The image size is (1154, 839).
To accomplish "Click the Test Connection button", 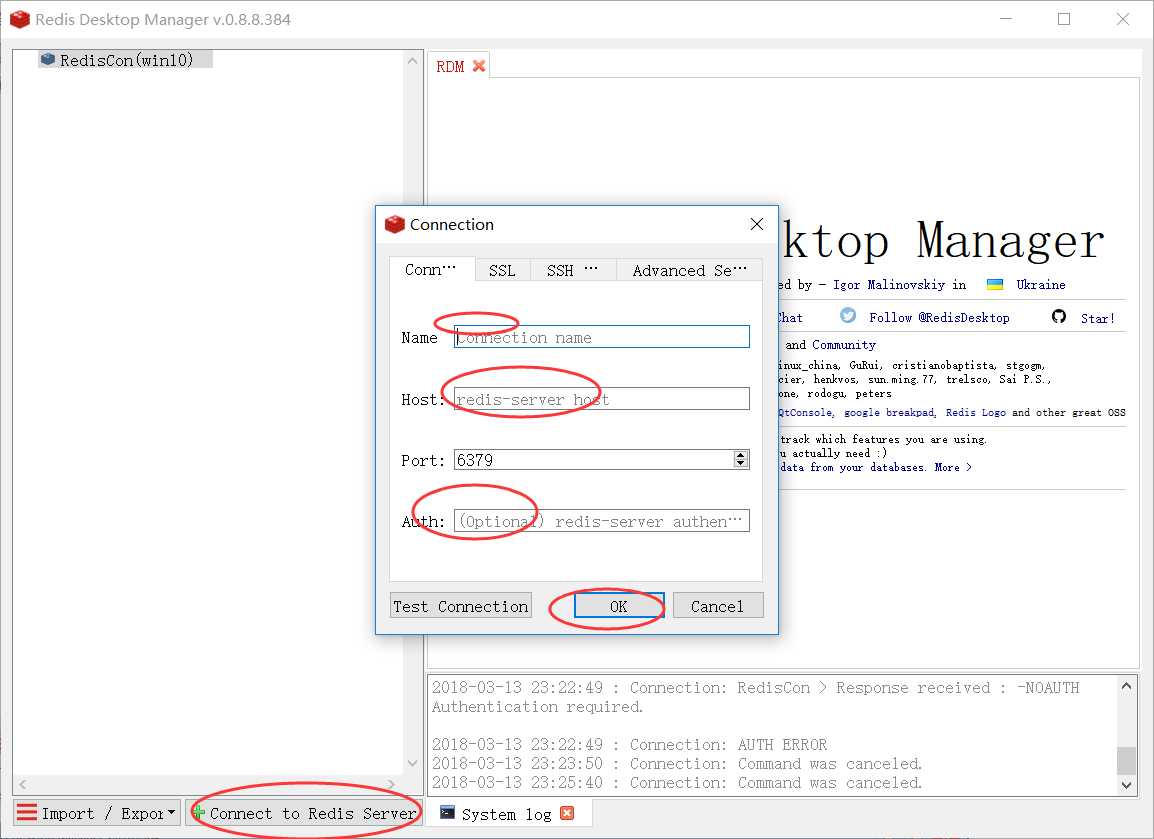I will (461, 606).
